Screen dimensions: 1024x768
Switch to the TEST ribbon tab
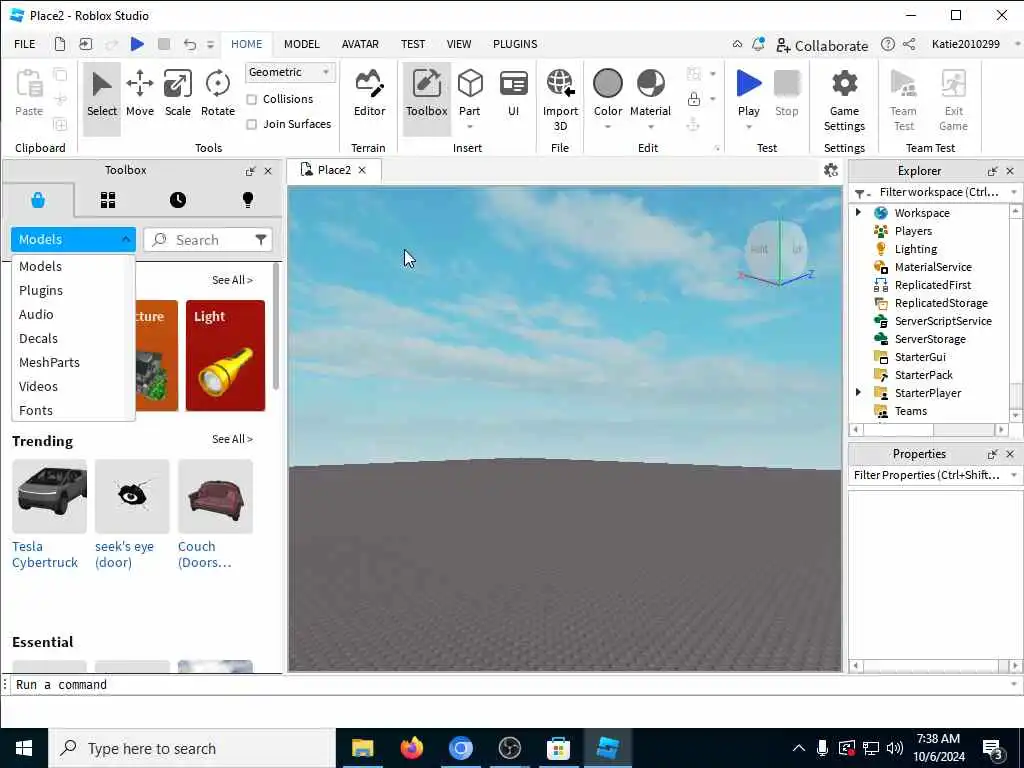coord(413,44)
